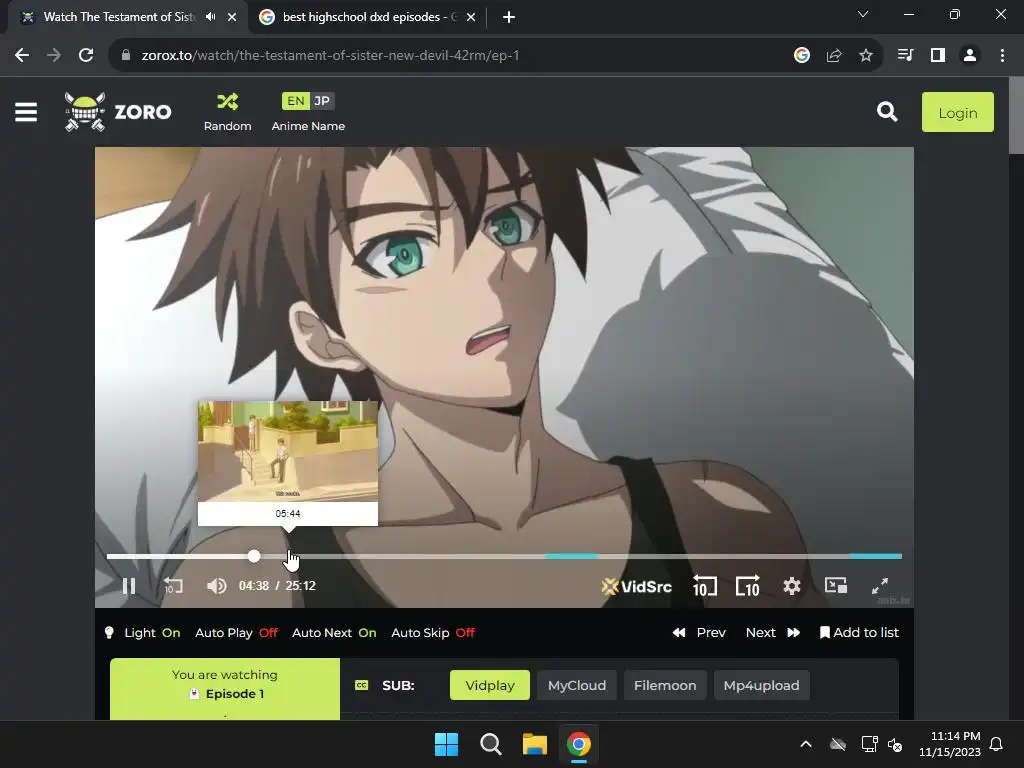Go to Prev episode

pos(699,633)
